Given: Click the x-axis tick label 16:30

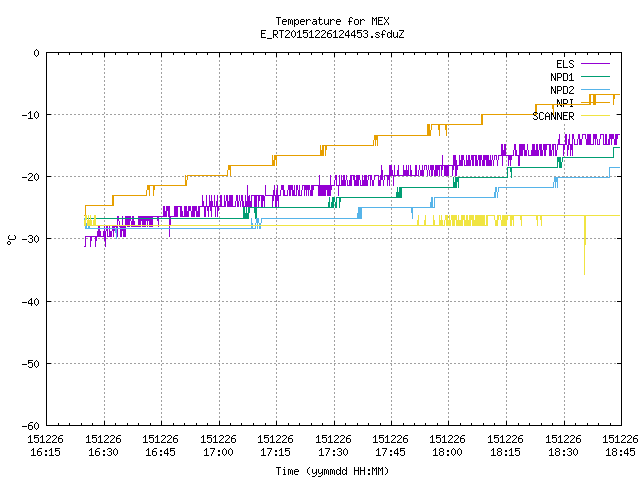Looking at the screenshot, I should (x=103, y=452).
